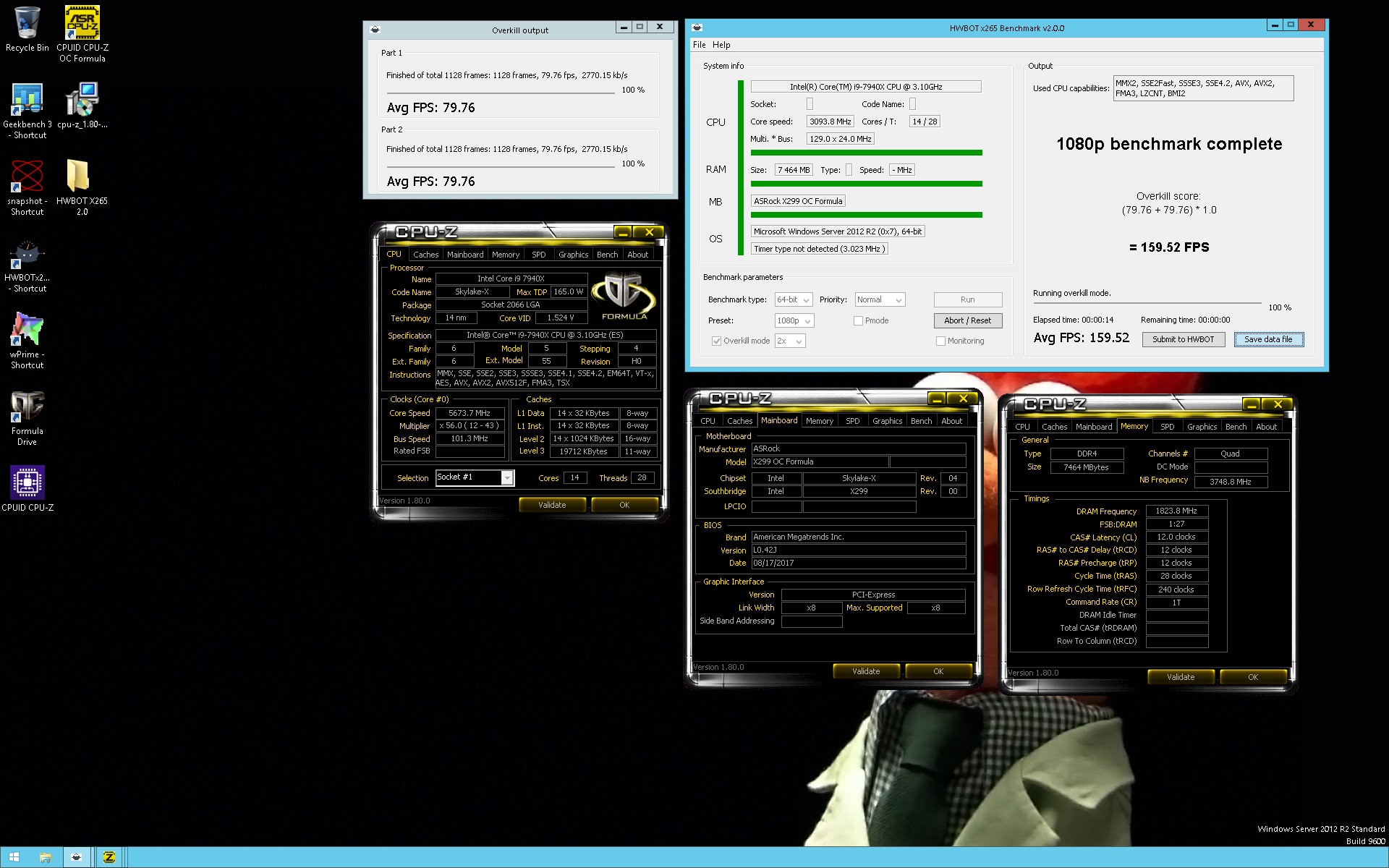
Task: Minimize the CPU-Z CPU tab window
Action: point(622,232)
